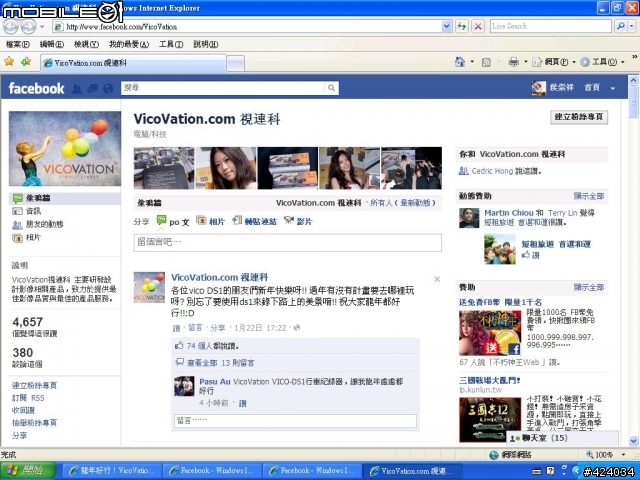Open the 首頁 Home link in Facebook header
This screenshot has width=640, height=480.
[592, 88]
